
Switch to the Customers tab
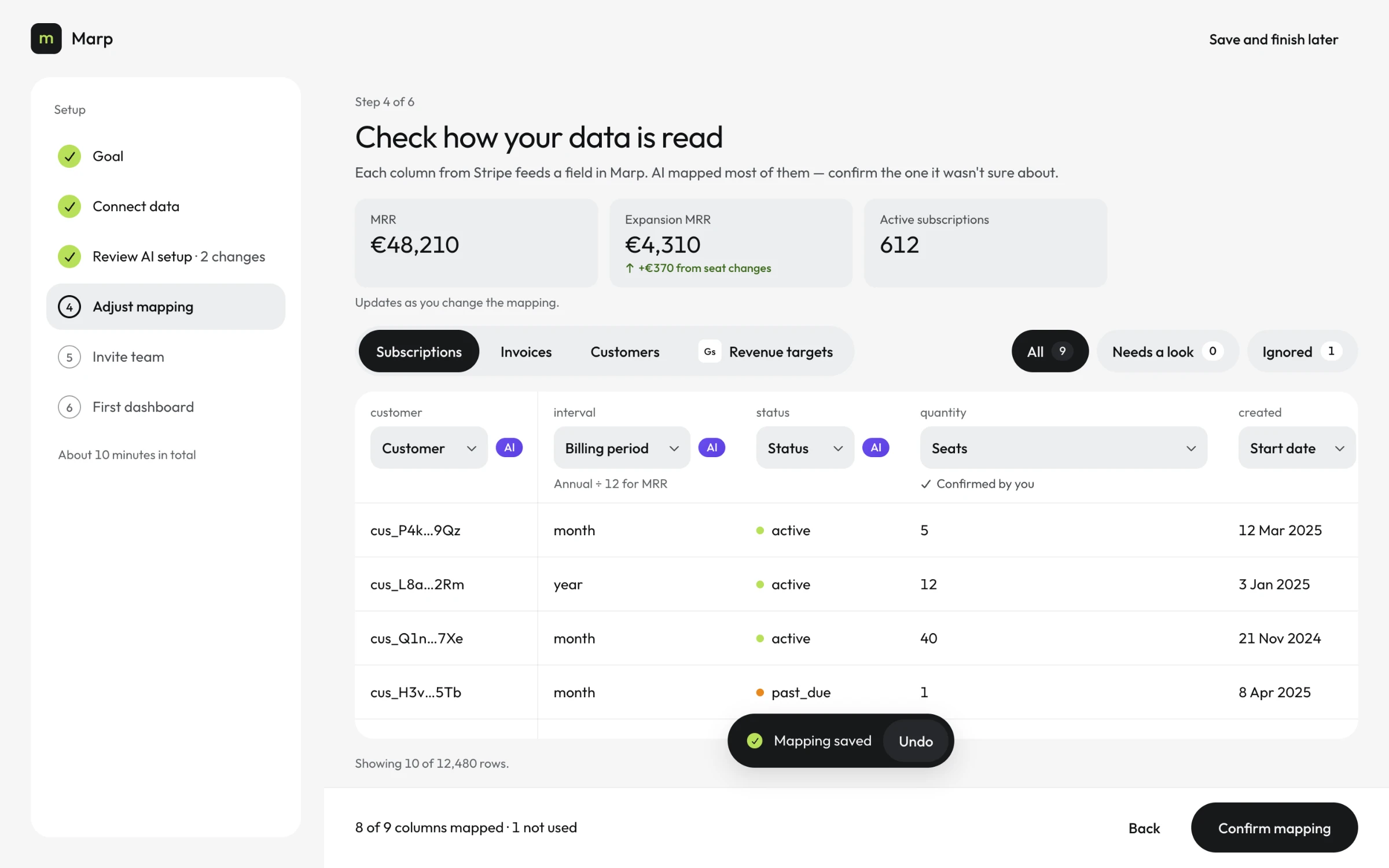(625, 351)
